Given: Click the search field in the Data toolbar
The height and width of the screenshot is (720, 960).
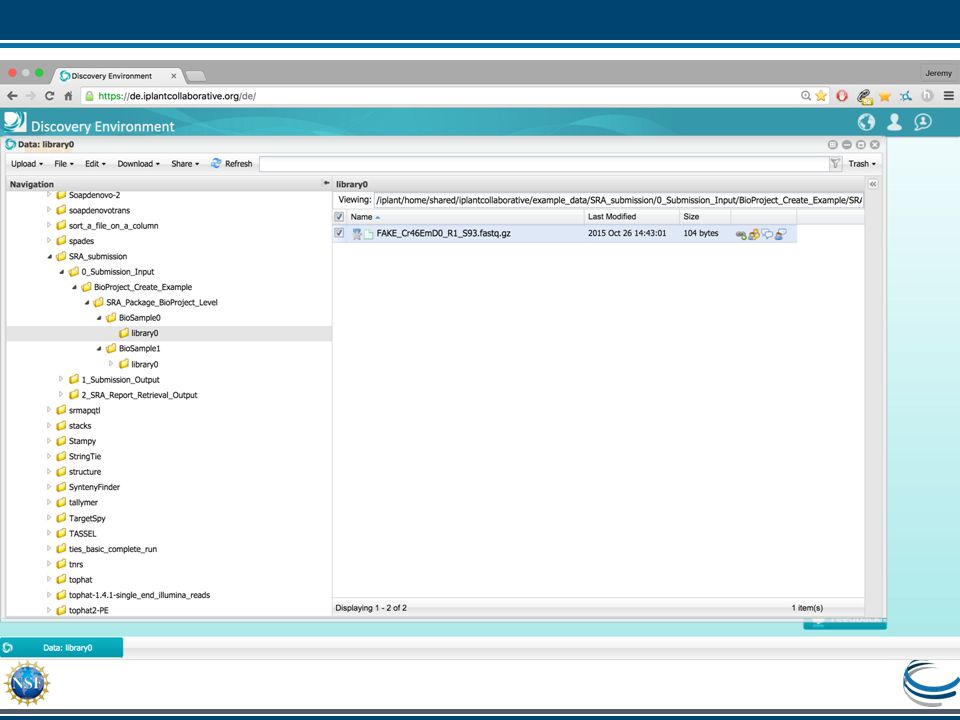Looking at the screenshot, I should (x=544, y=163).
